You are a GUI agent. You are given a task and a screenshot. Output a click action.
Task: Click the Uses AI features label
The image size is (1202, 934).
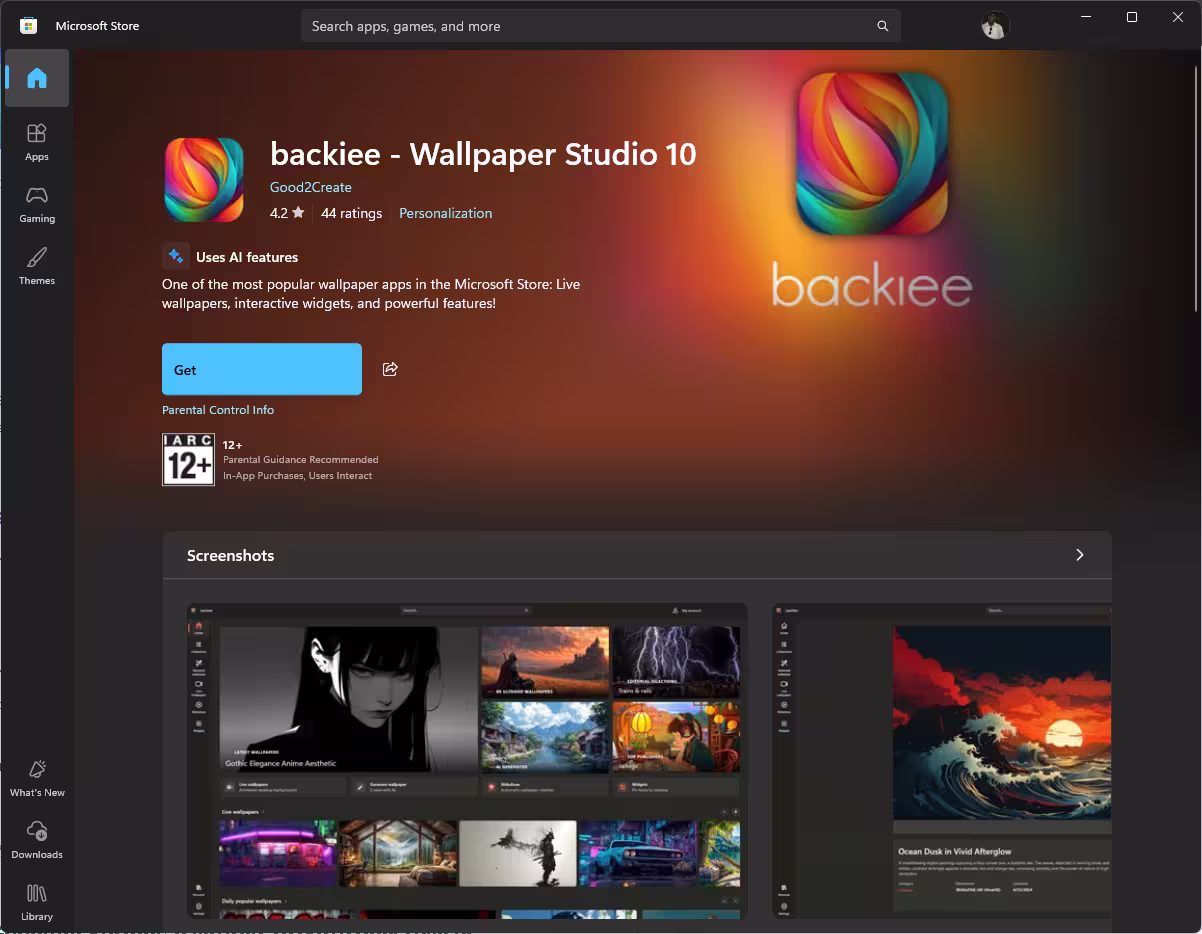247,257
